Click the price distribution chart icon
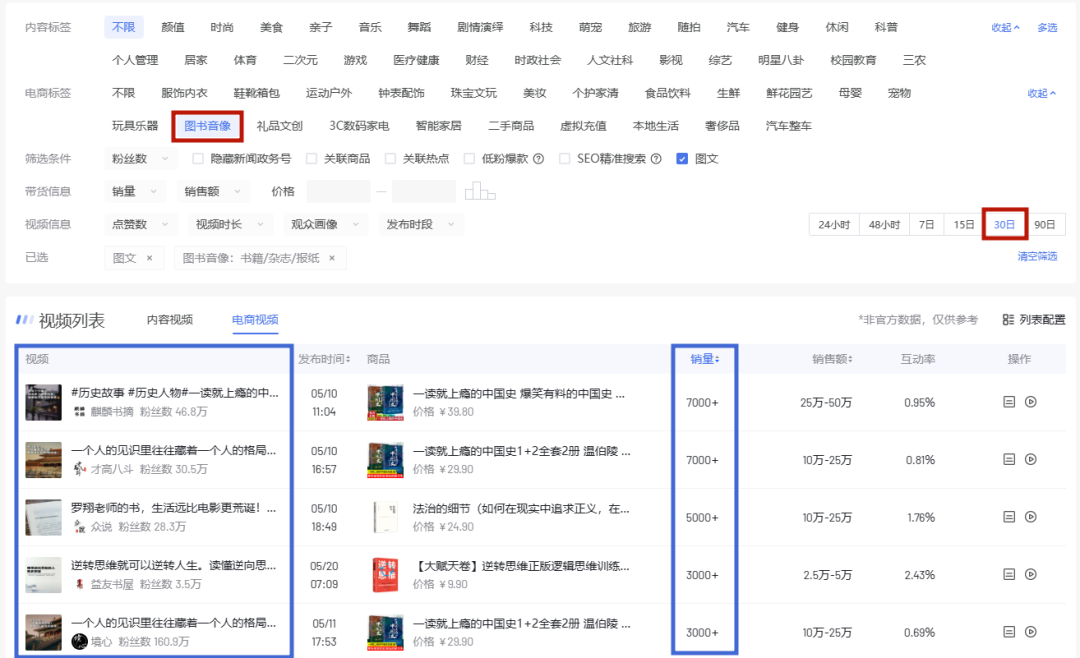Screen dimensions: 1080x658 click(x=480, y=191)
